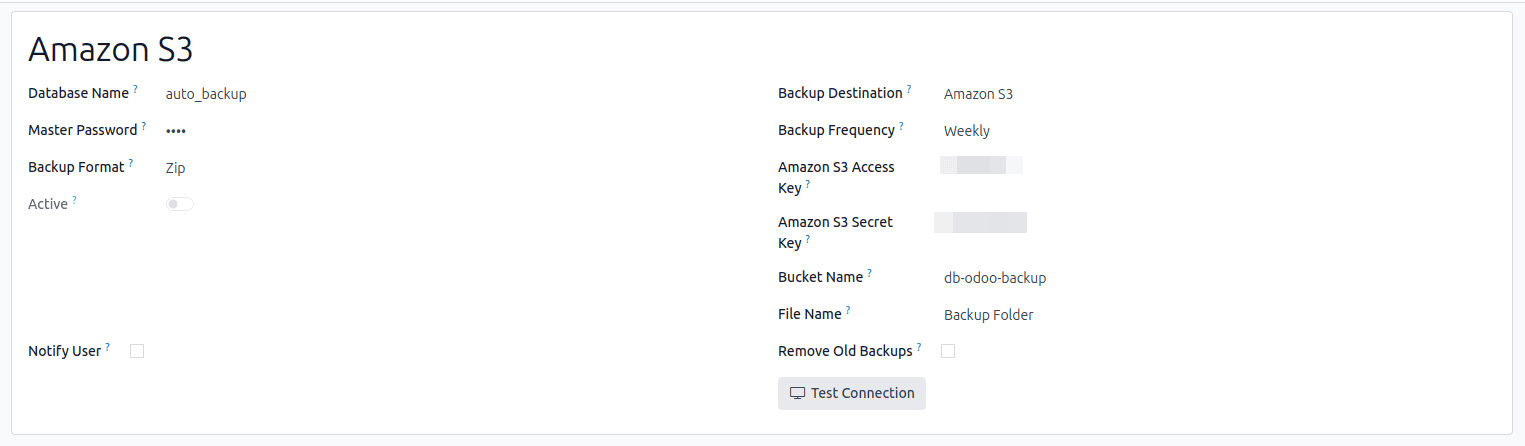The width and height of the screenshot is (1525, 446).
Task: Click the help icon beside Remove Old Backups
Action: [919, 348]
